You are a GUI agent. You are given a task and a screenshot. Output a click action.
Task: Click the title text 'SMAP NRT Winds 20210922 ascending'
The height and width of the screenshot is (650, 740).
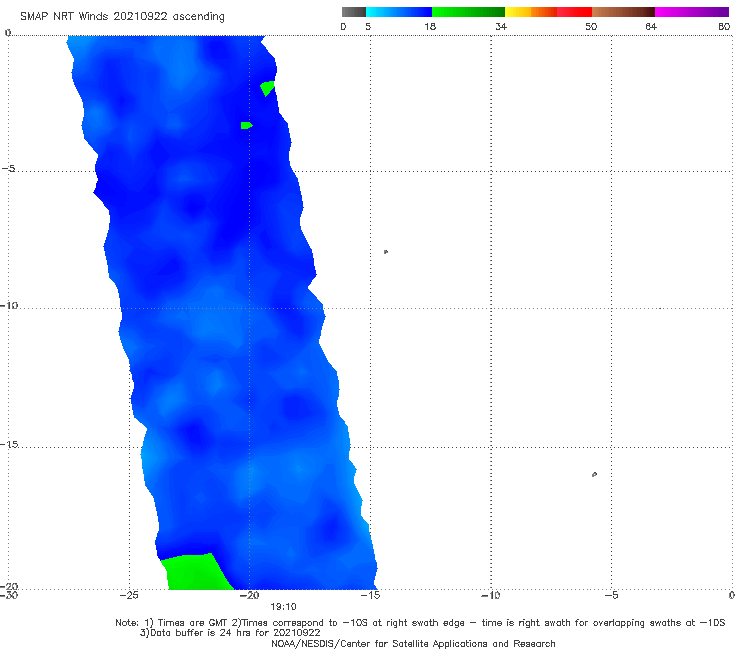pos(122,17)
